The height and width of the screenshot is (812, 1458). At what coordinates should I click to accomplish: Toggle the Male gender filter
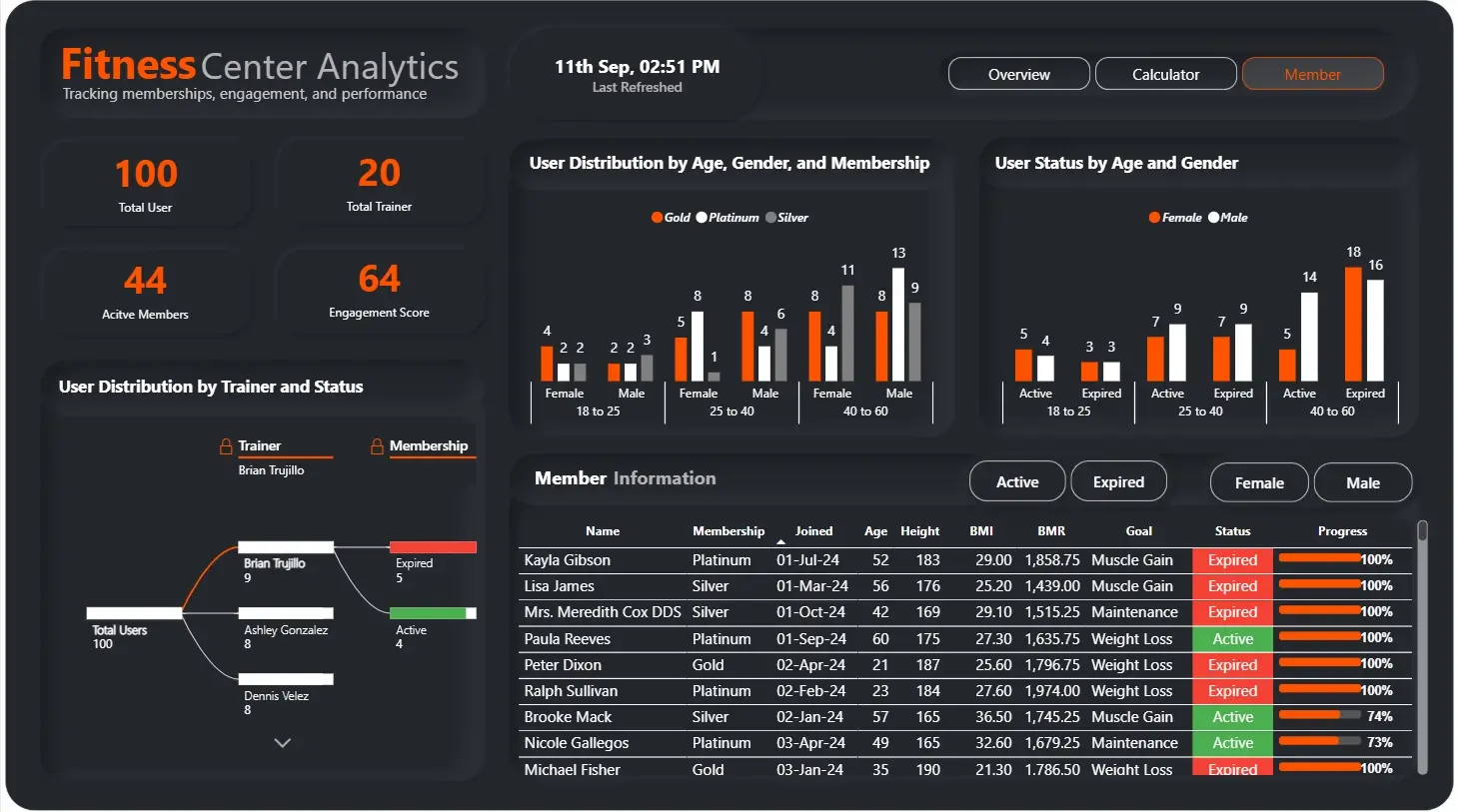click(1362, 483)
